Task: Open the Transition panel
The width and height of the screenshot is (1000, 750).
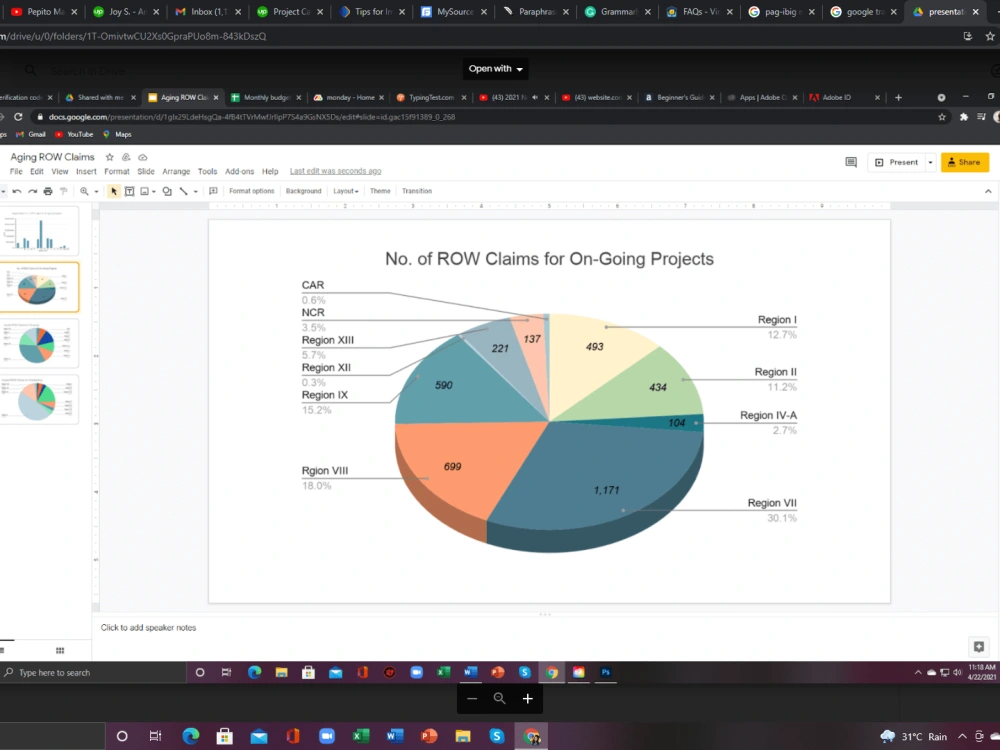Action: (417, 191)
